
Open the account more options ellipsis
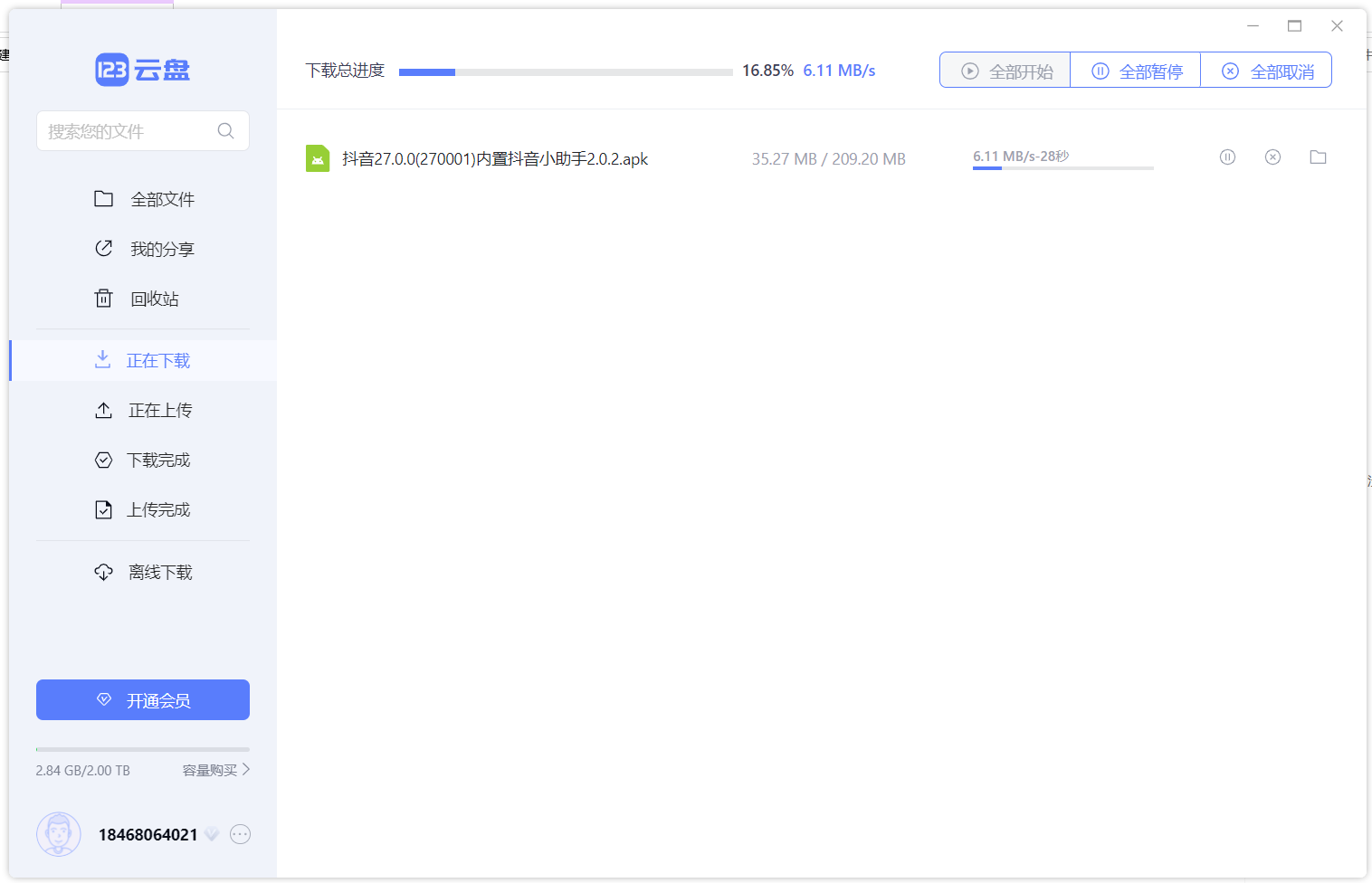pos(240,834)
